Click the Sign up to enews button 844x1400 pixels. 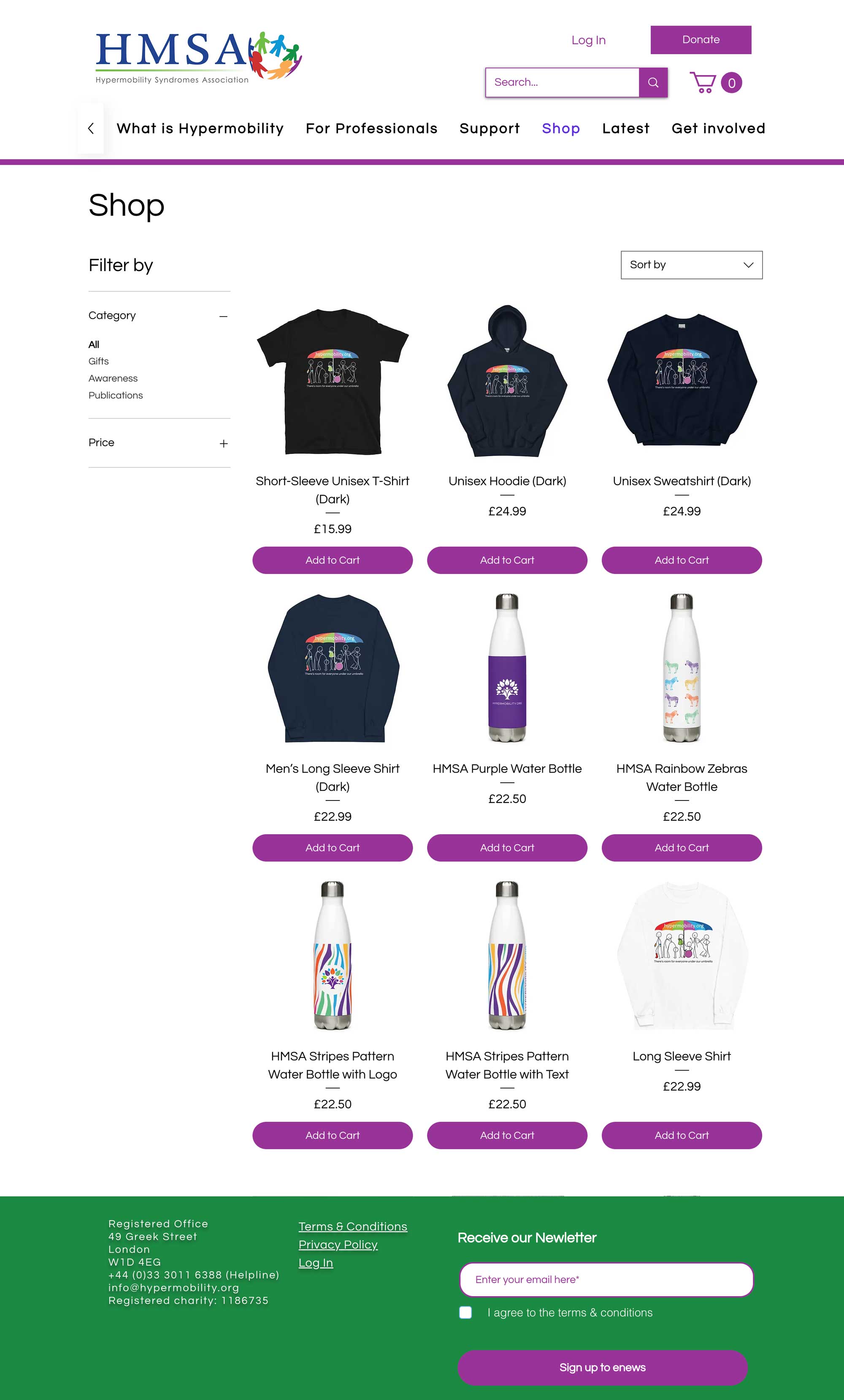[x=602, y=1367]
